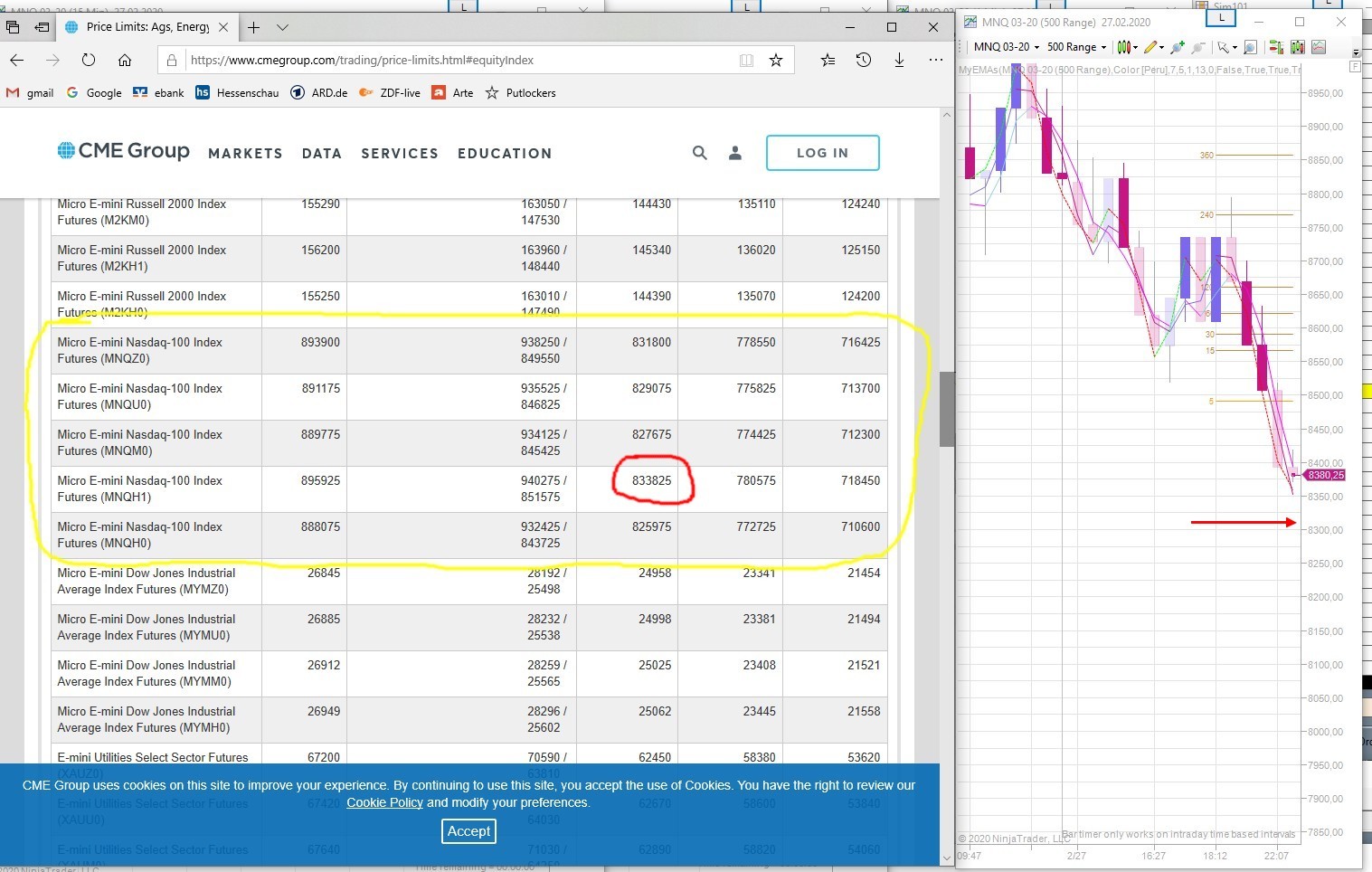The height and width of the screenshot is (872, 1372).
Task: Click the Micro E-mini Nasdaq-100 (MNQH0) row label
Action: tap(140, 535)
